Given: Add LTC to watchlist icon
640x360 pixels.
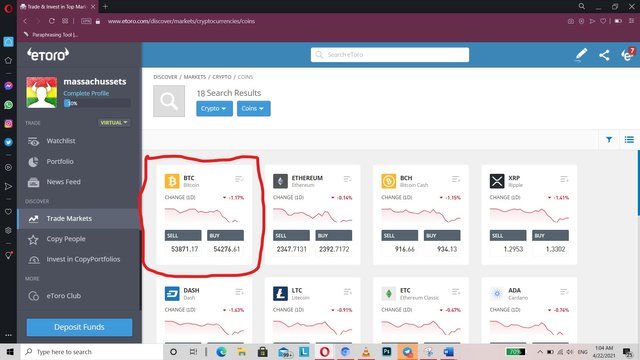Looking at the screenshot, I should (347, 292).
